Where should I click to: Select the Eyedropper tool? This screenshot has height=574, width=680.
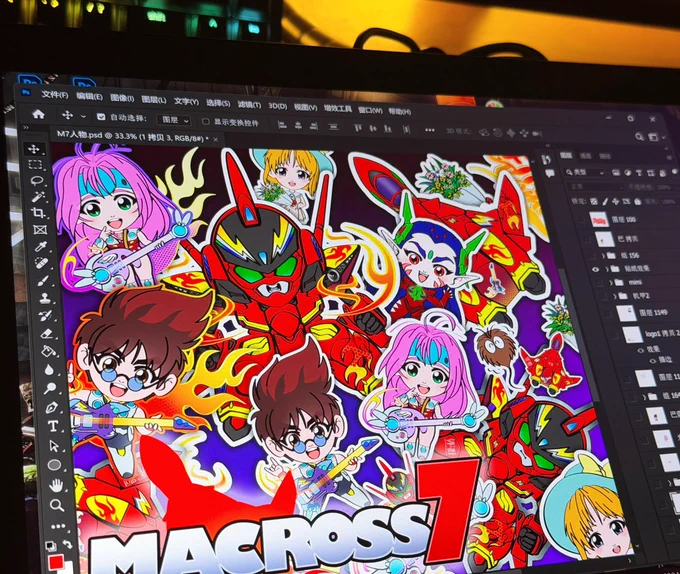pyautogui.click(x=42, y=247)
